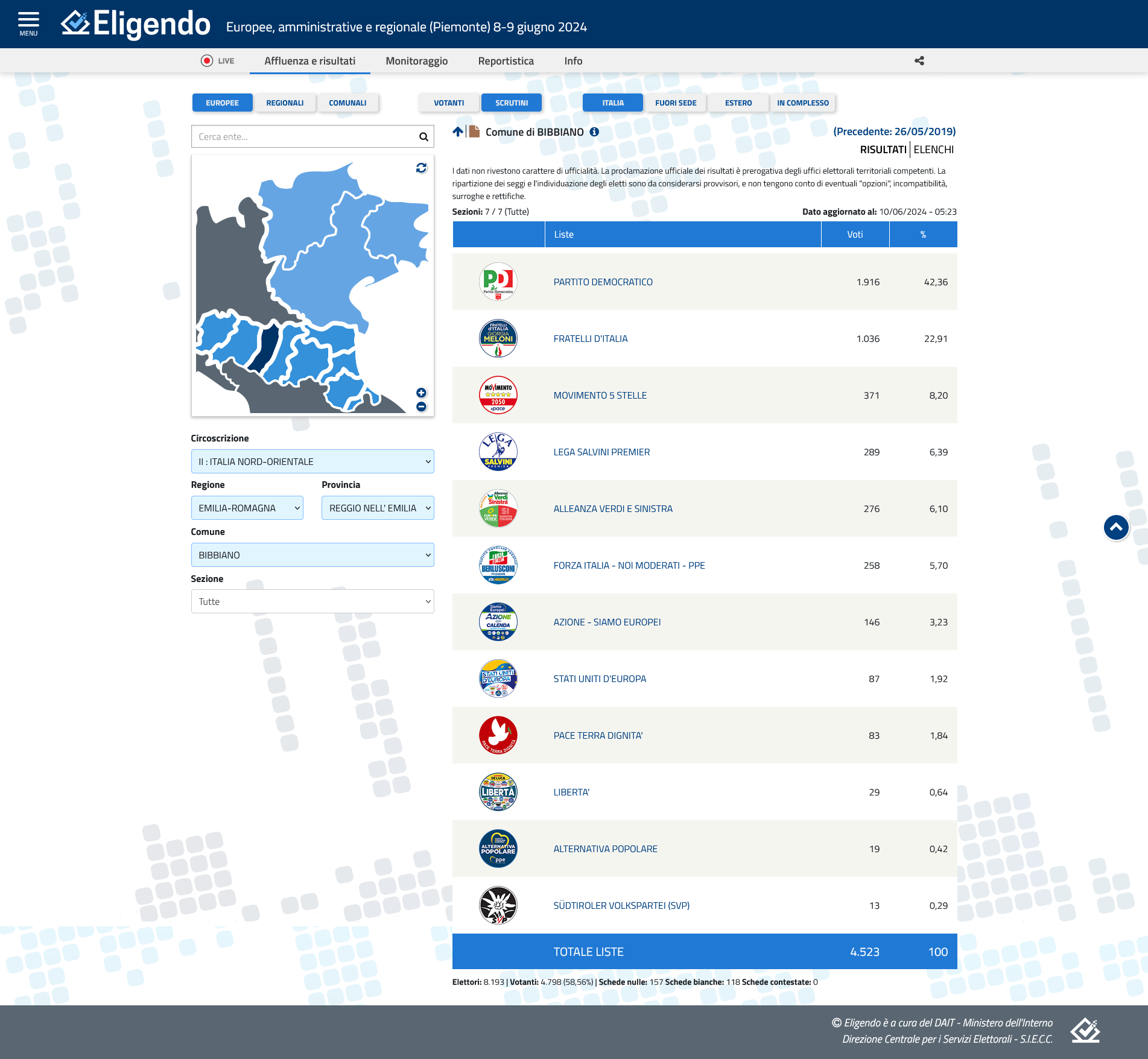The image size is (1148, 1059).
Task: Go up a level with arrow icon
Action: [458, 131]
